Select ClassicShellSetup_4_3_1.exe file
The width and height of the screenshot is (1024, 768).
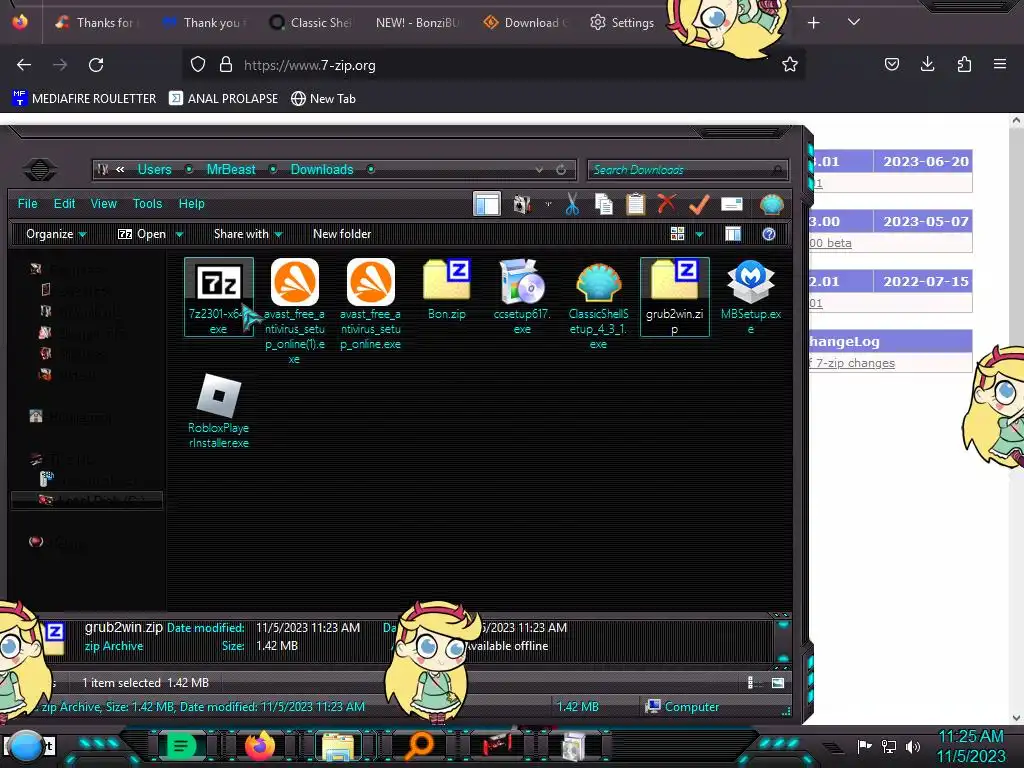pyautogui.click(x=598, y=304)
